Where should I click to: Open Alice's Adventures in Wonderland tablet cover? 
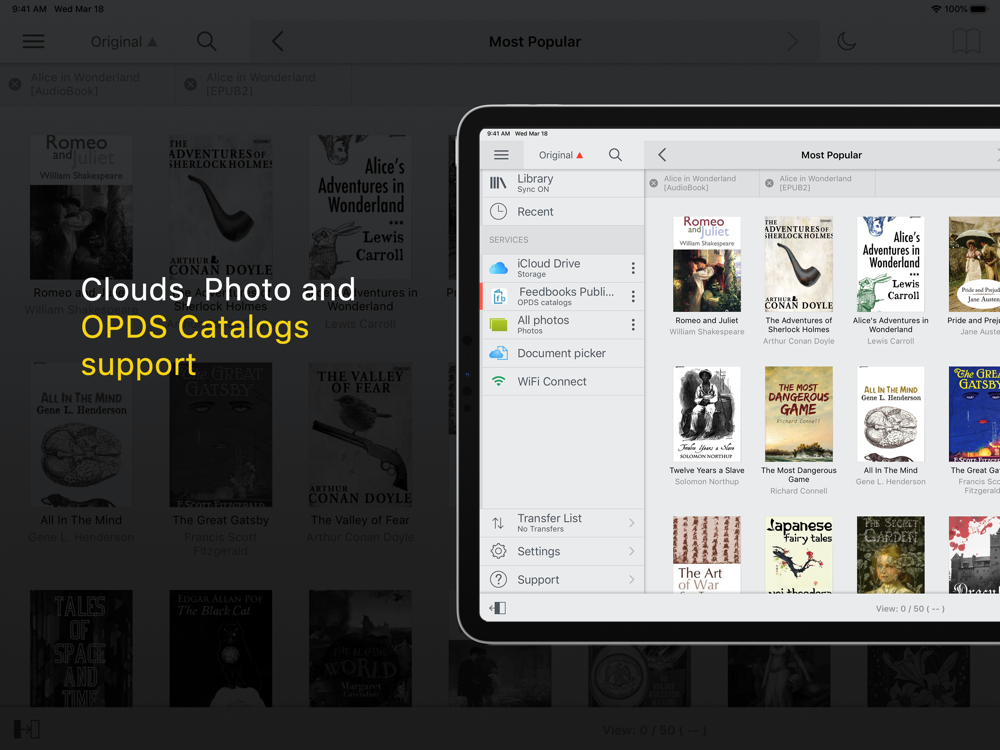[x=890, y=264]
